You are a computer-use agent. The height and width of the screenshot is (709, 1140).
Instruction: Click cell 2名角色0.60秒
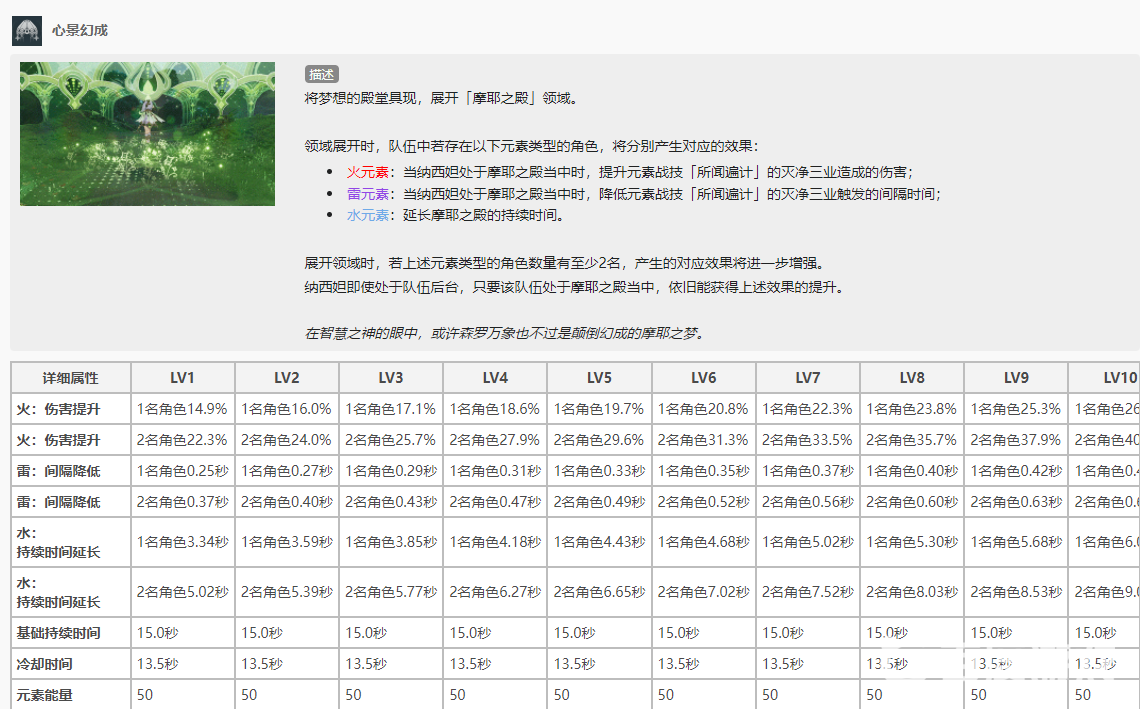[x=912, y=502]
